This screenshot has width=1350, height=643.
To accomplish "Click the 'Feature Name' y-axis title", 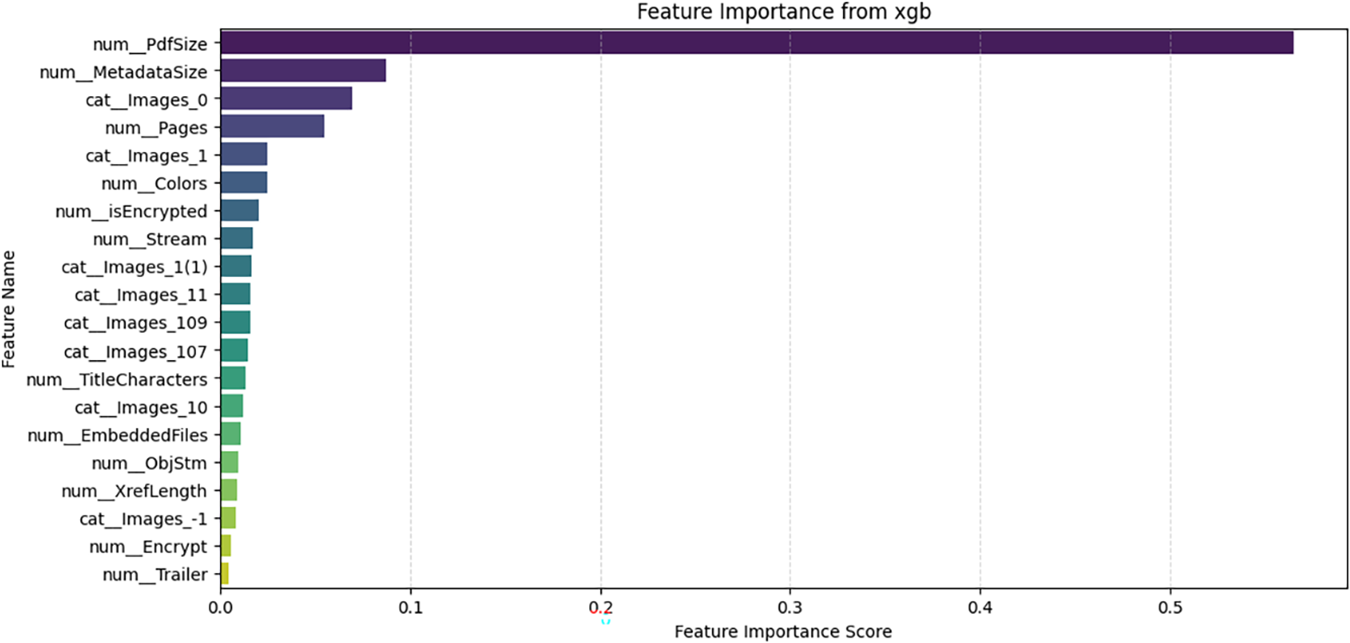I will [9, 309].
